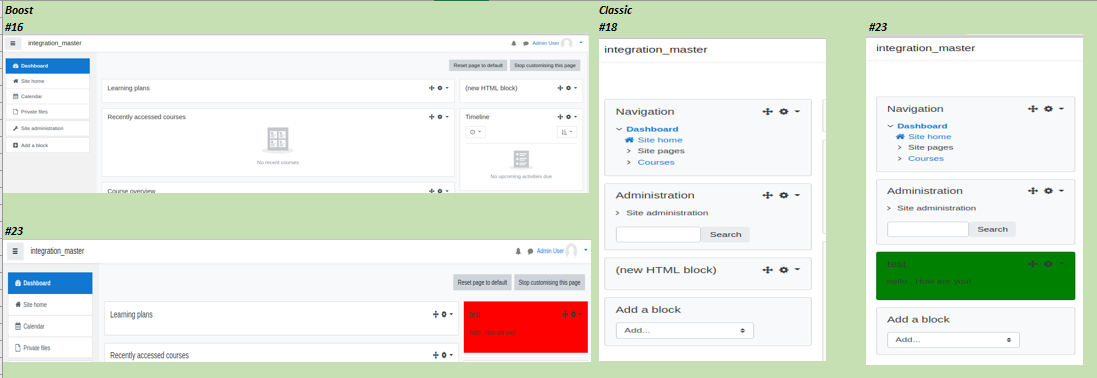Open hamburger menu in Boost #16 screenshot
This screenshot has height=378, width=1097.
coord(13,43)
